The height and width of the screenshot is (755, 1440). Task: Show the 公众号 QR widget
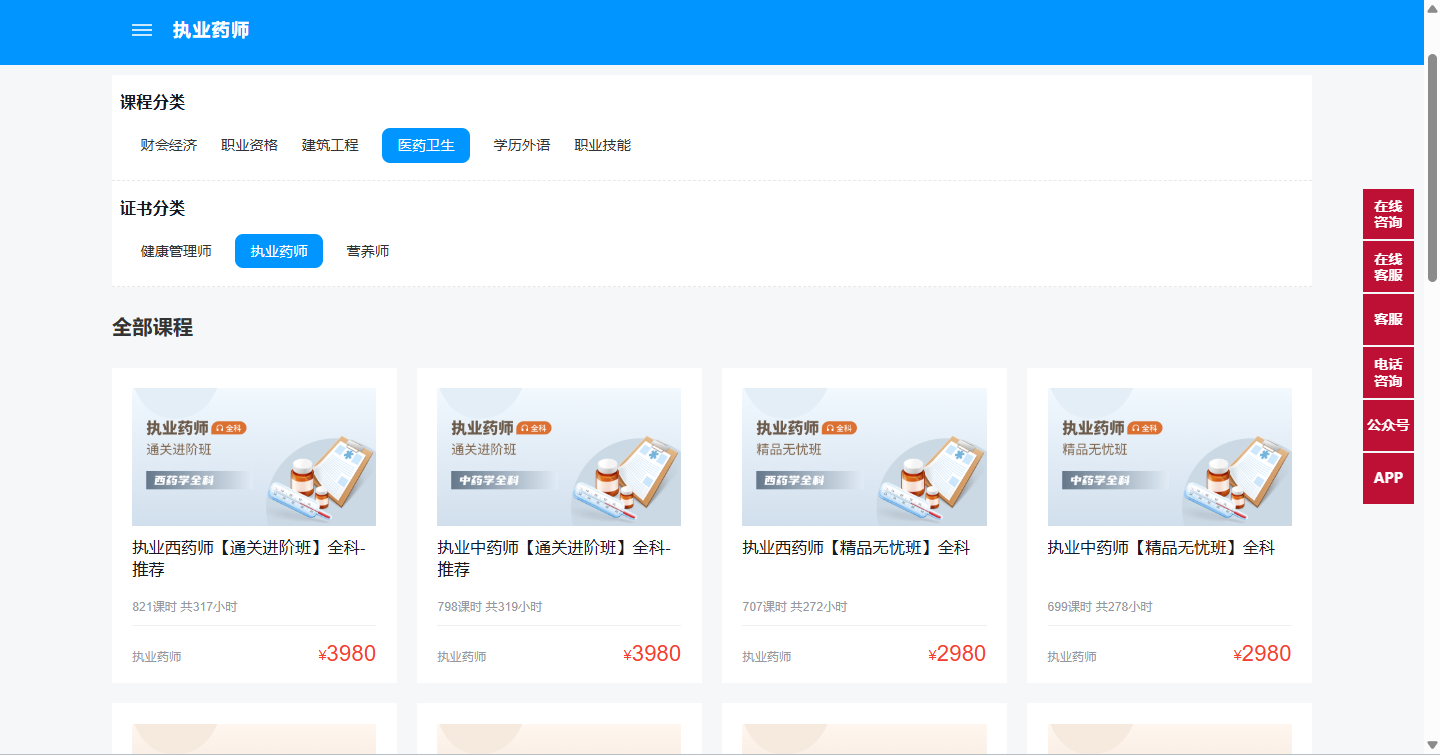point(1388,425)
